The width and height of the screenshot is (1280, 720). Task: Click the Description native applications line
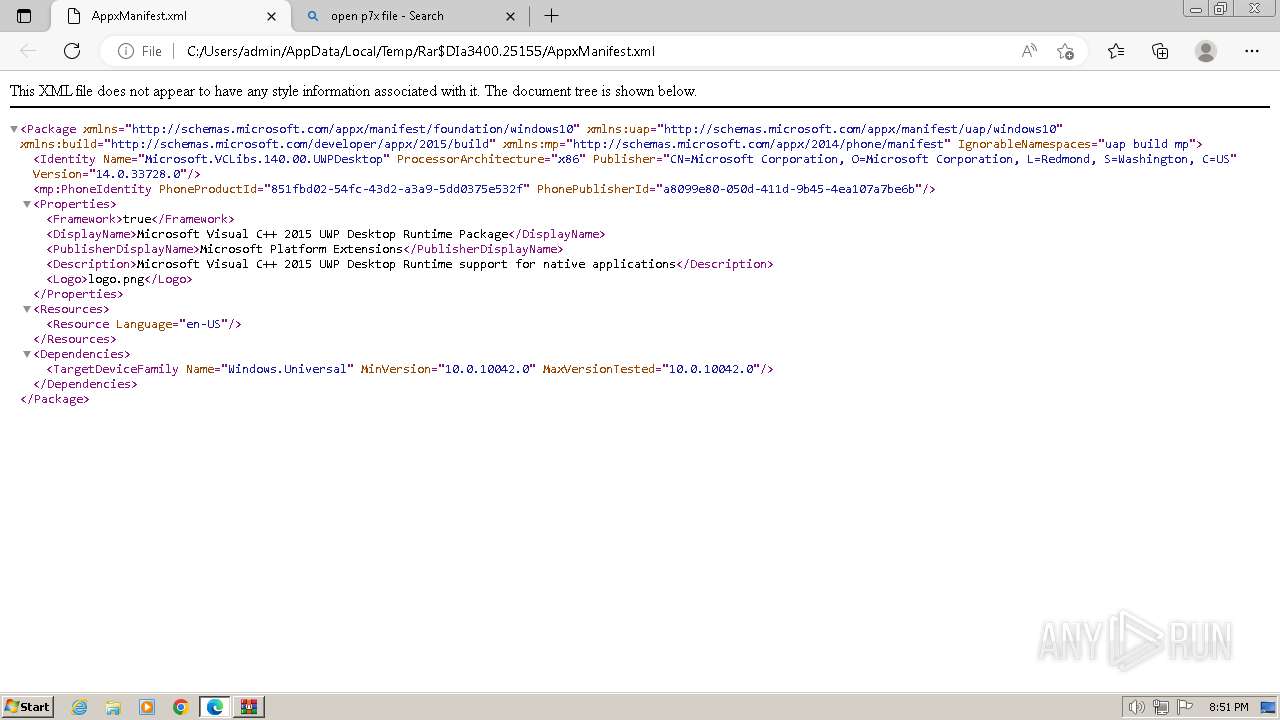[x=410, y=264]
